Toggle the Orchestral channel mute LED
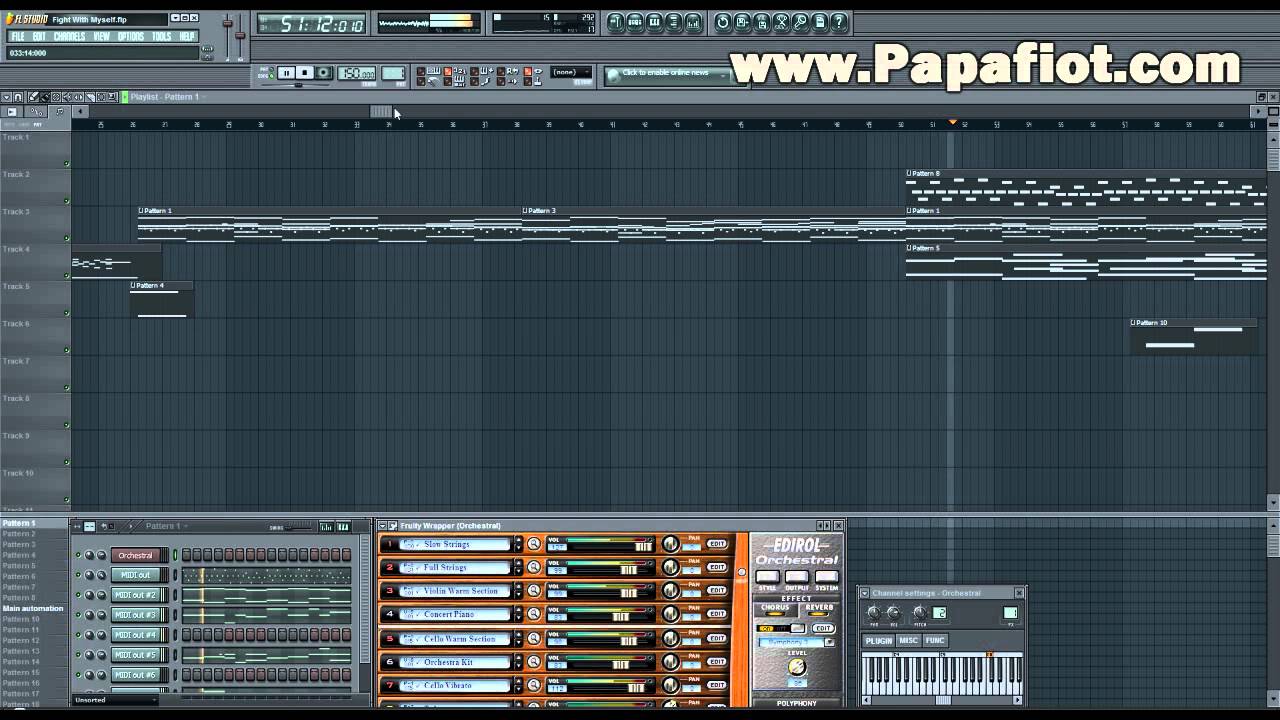 (78, 555)
